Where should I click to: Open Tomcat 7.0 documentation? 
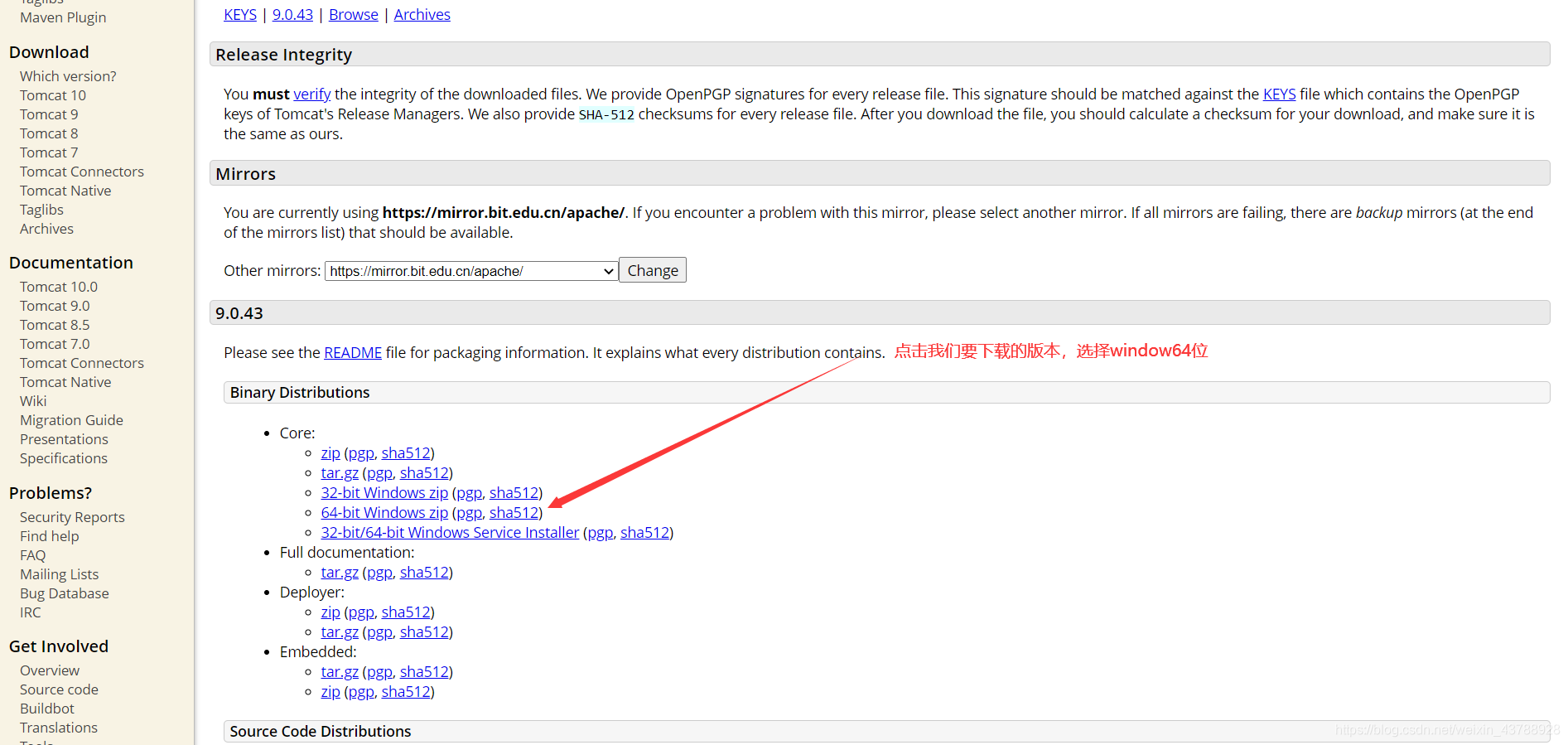(x=55, y=344)
